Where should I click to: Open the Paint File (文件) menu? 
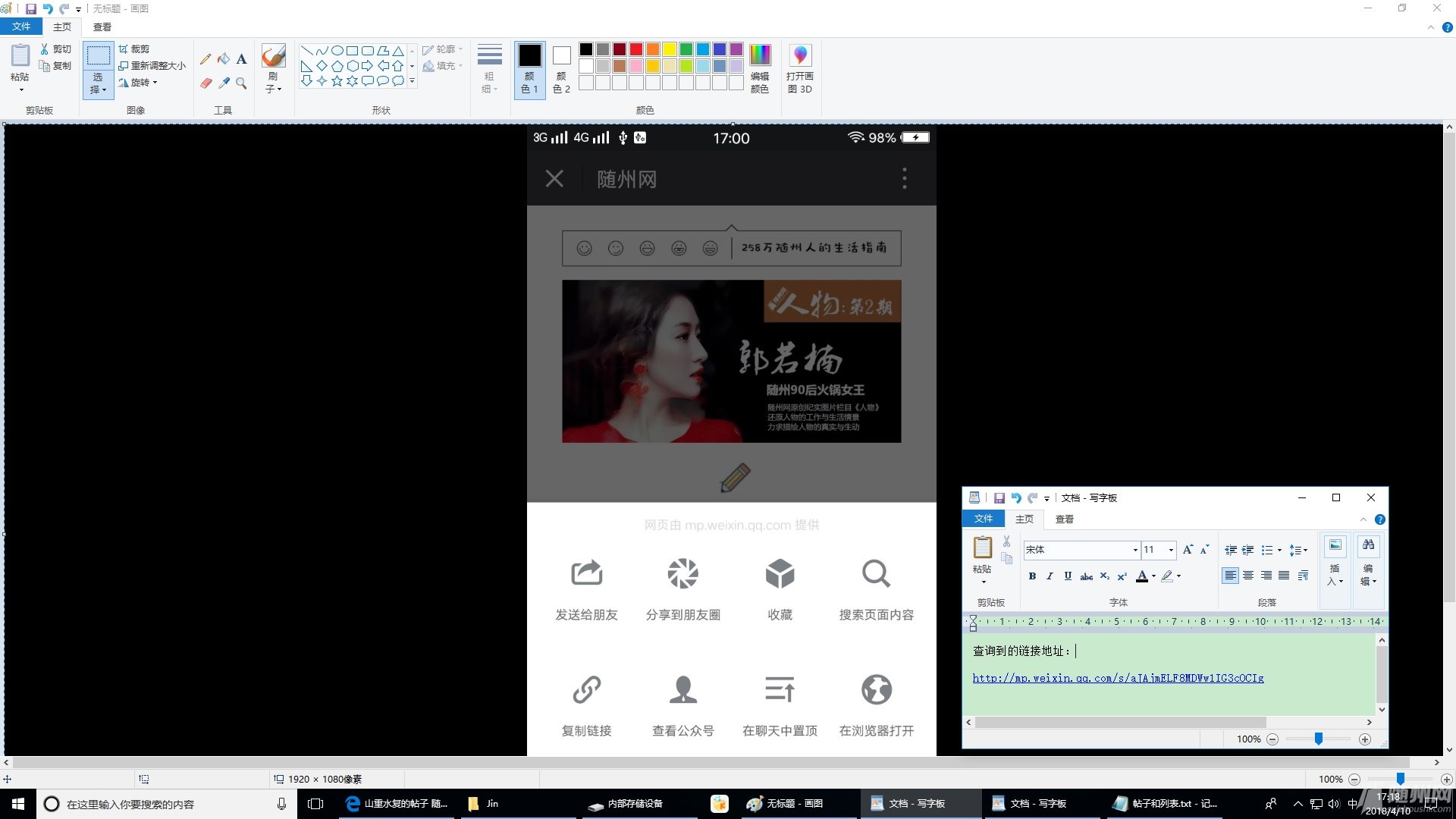(21, 27)
